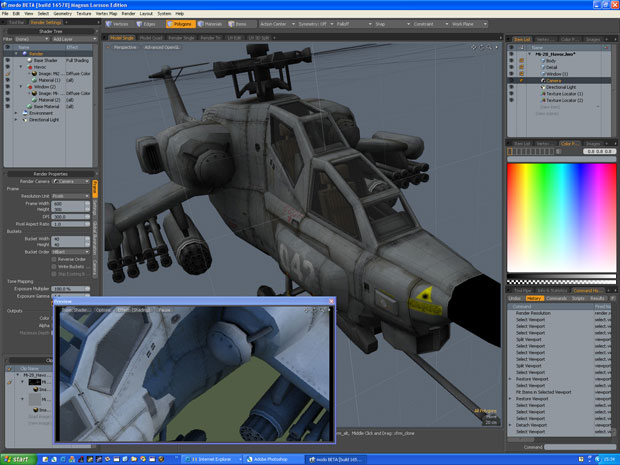
Task: Click the Windows Start button
Action: (x=18, y=458)
